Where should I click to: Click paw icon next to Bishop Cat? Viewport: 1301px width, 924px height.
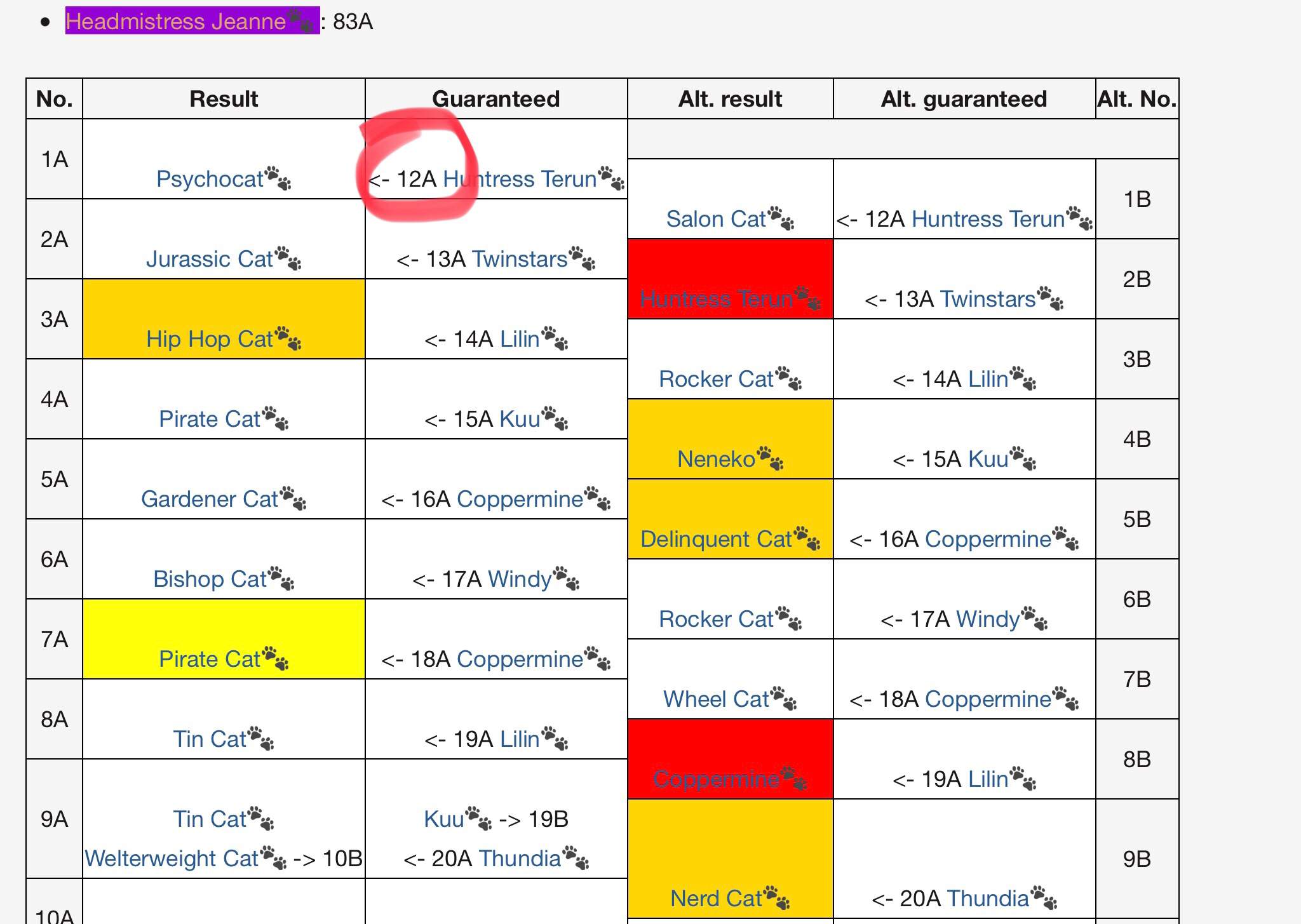click(281, 579)
